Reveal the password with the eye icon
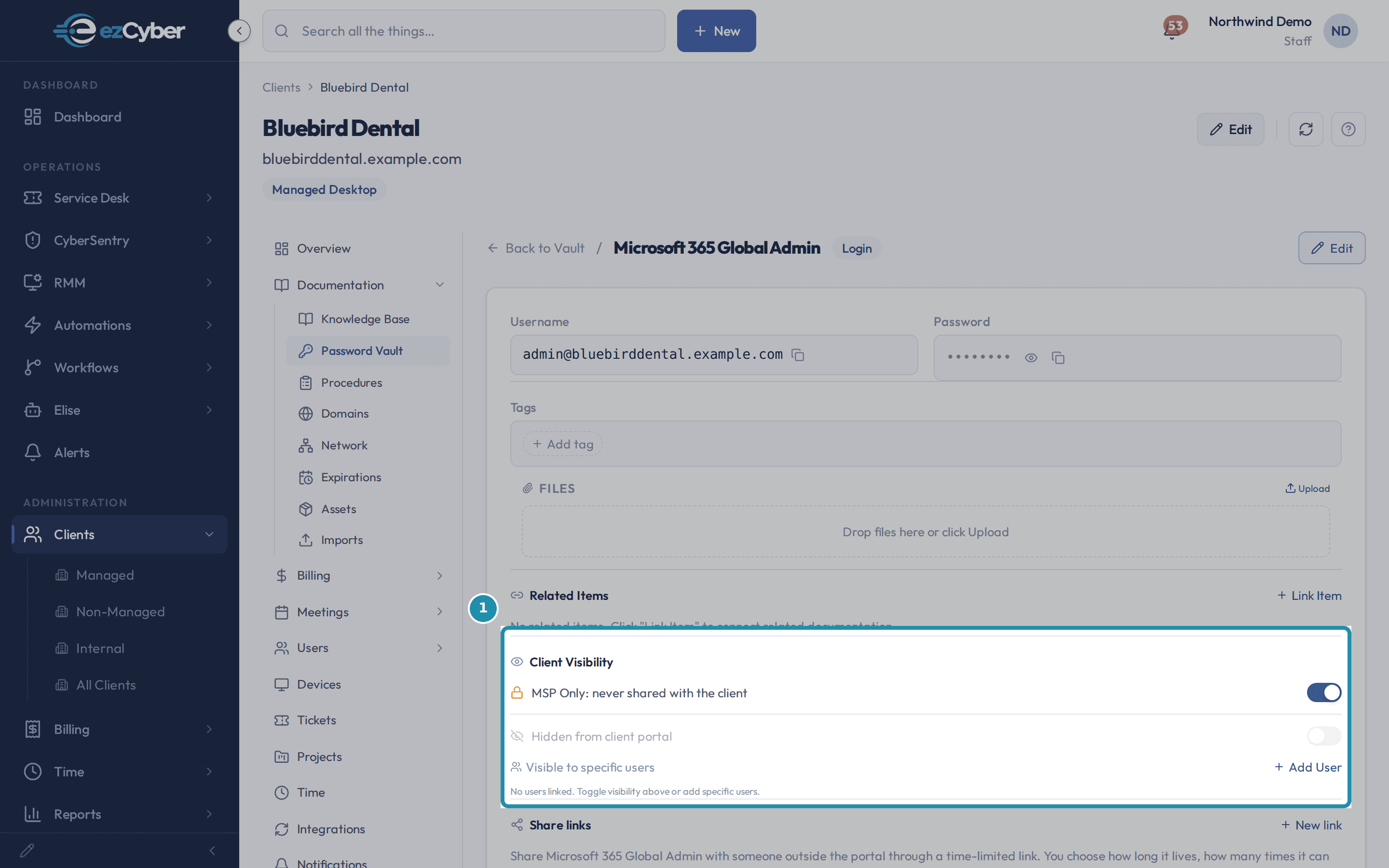 pos(1031,358)
